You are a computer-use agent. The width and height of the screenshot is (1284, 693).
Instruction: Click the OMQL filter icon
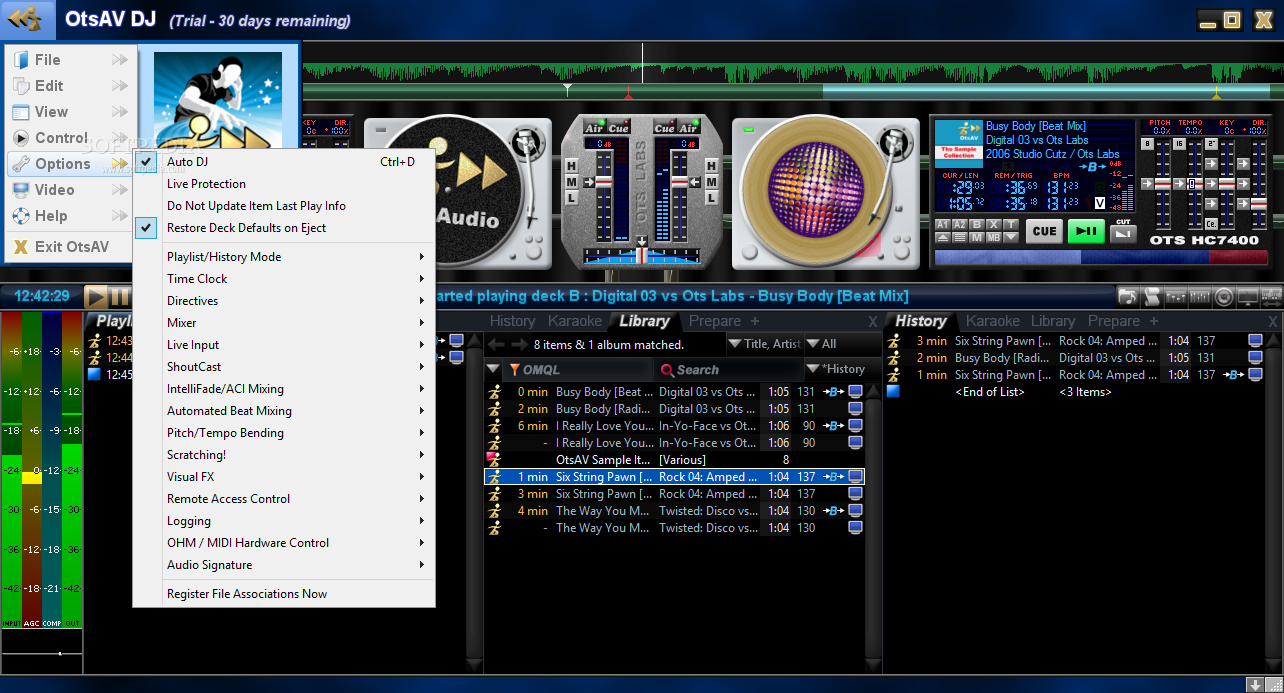pyautogui.click(x=515, y=370)
